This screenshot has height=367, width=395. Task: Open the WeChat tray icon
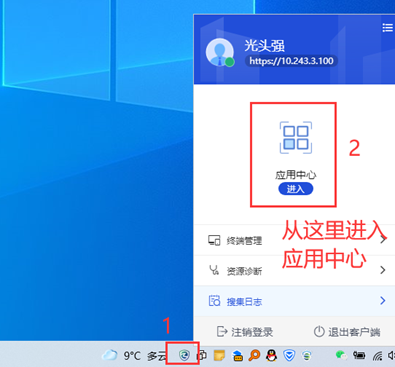[x=341, y=355]
